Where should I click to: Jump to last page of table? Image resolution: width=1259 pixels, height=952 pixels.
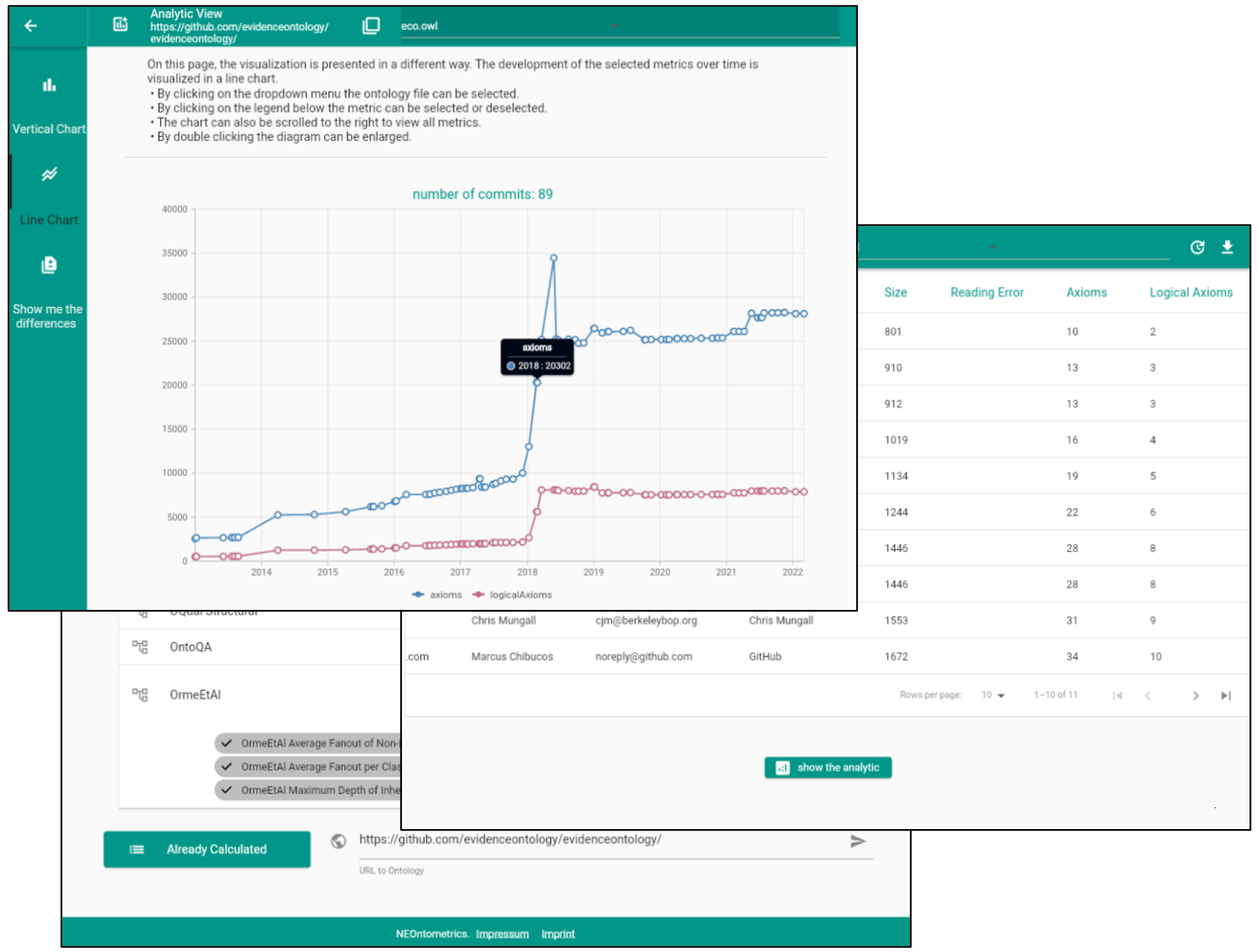[1225, 696]
